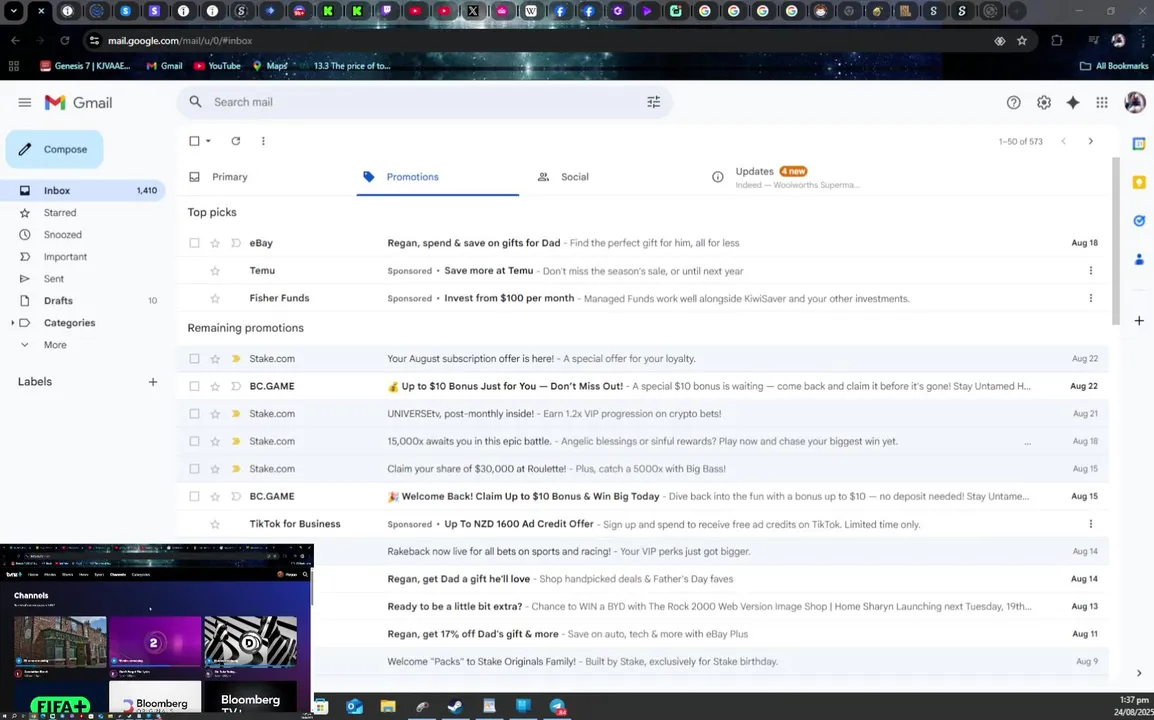
Task: Select the BC.GAME Welcome Back email checkbox
Action: [x=194, y=496]
